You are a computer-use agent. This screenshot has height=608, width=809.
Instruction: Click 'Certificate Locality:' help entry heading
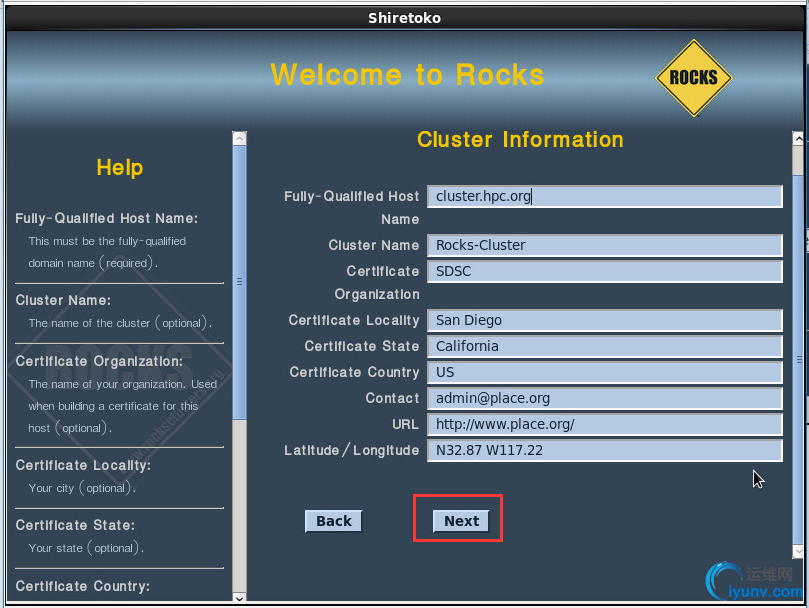83,465
